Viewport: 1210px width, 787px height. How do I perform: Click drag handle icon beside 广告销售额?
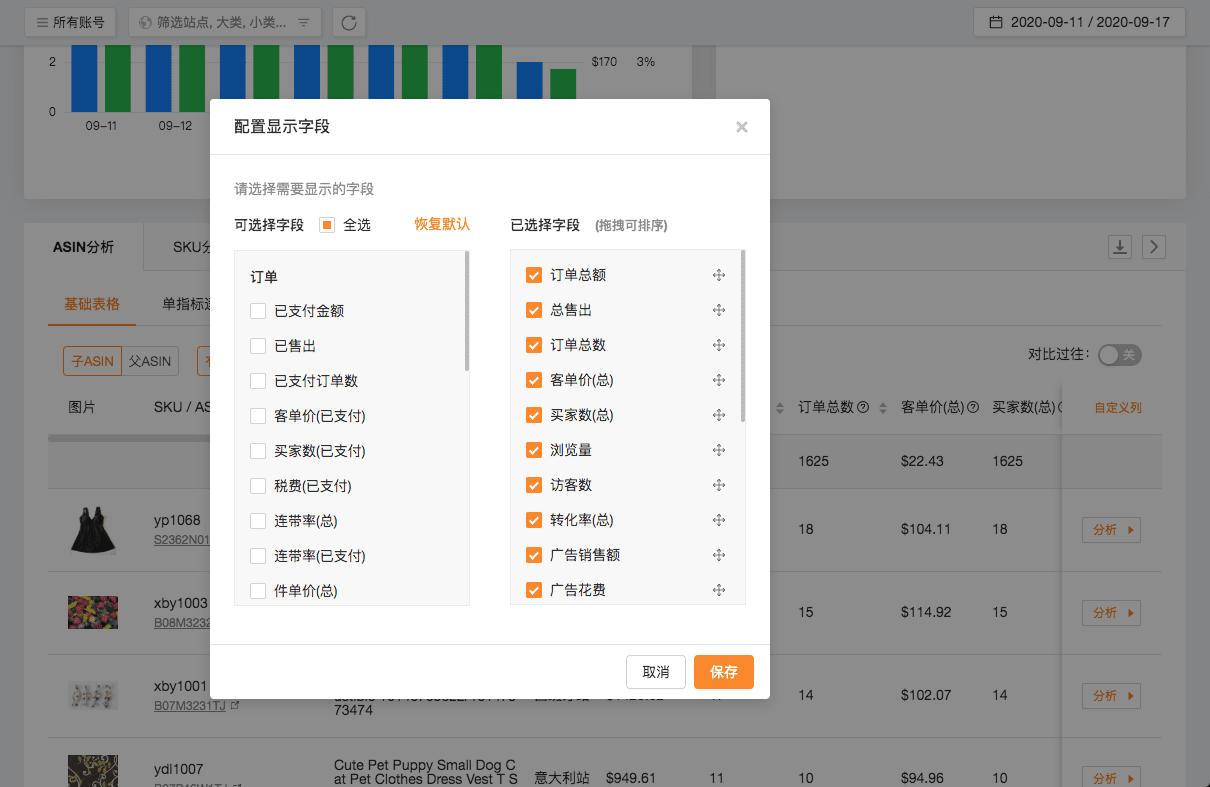point(718,555)
